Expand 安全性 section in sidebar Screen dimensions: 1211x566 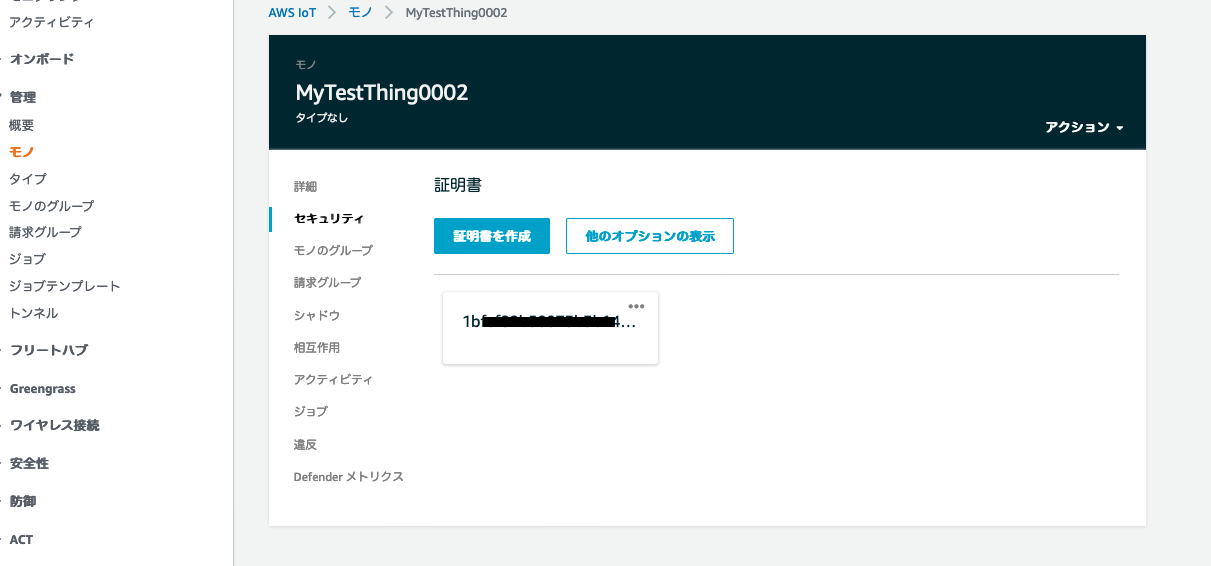[x=29, y=463]
